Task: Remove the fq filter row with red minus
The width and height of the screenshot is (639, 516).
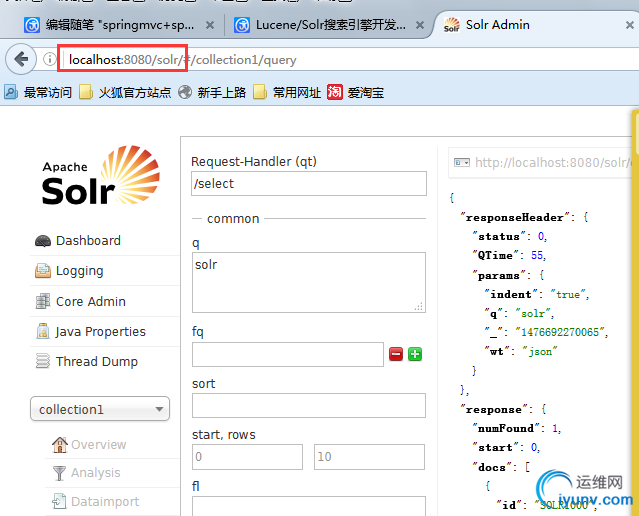Action: point(396,354)
